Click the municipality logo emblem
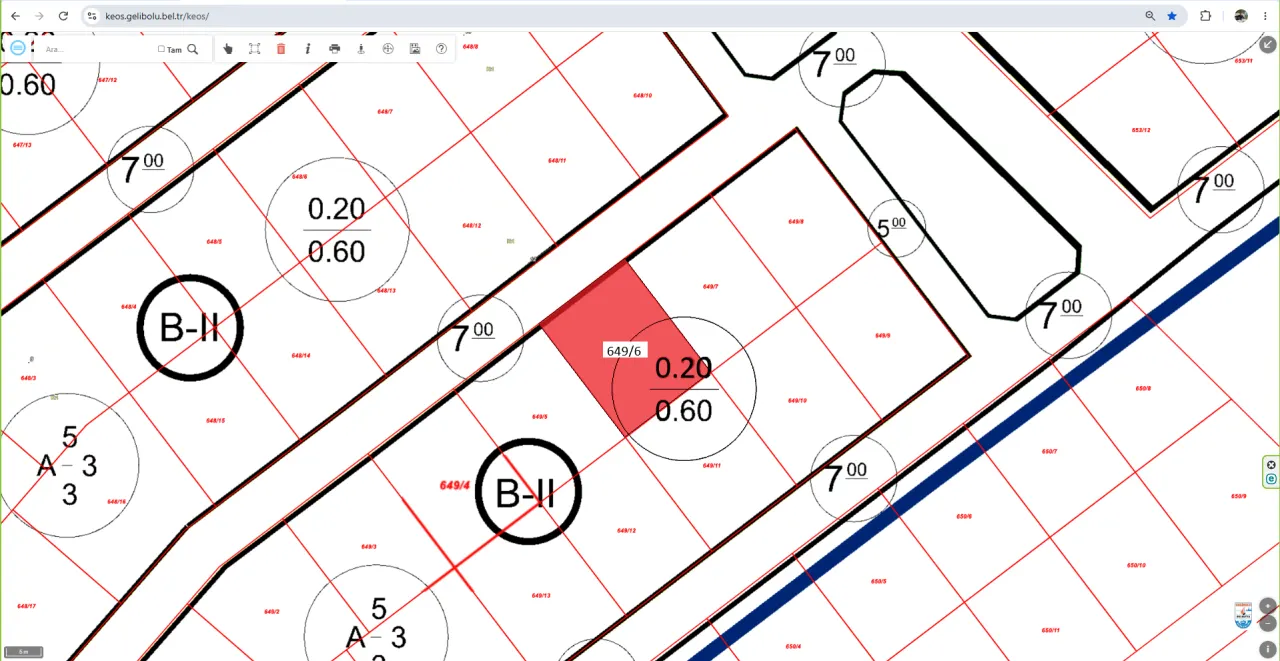1280x661 pixels. point(1244,615)
